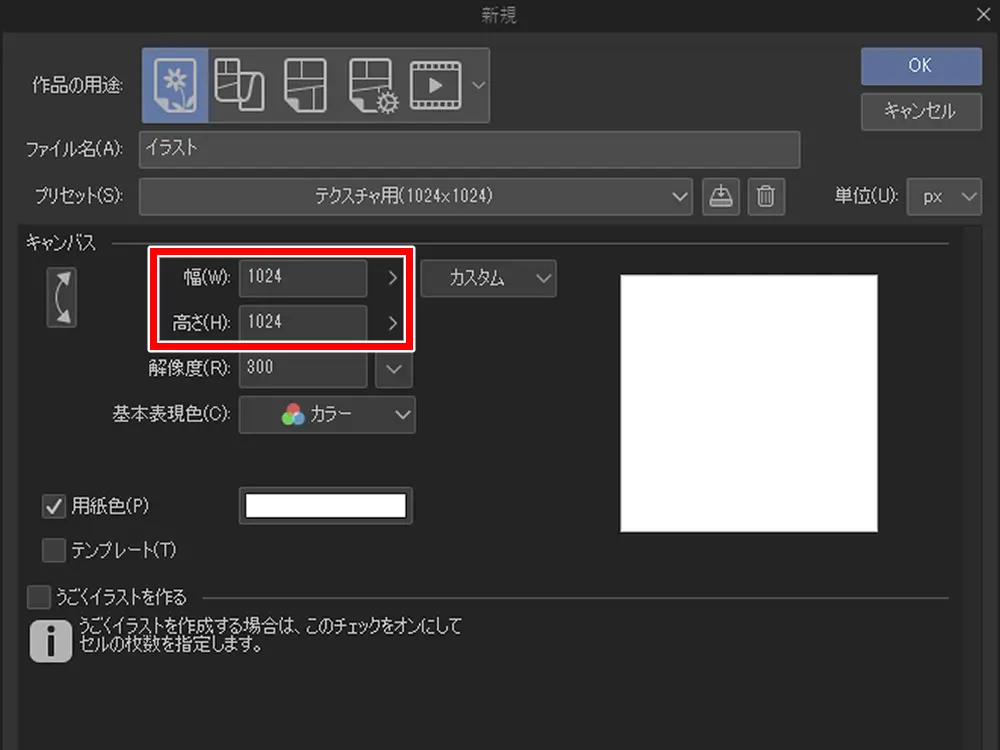Enable the テンプレート(T) checkbox
1000x750 pixels.
coord(54,550)
